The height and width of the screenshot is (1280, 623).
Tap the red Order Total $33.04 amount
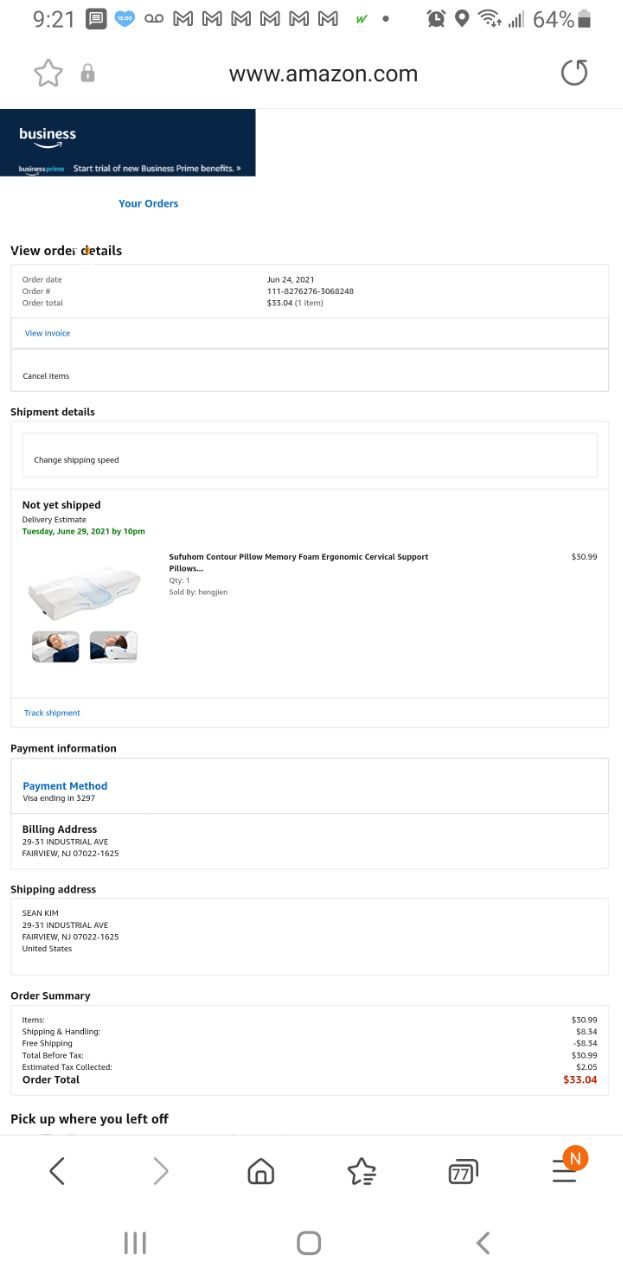[x=580, y=1080]
